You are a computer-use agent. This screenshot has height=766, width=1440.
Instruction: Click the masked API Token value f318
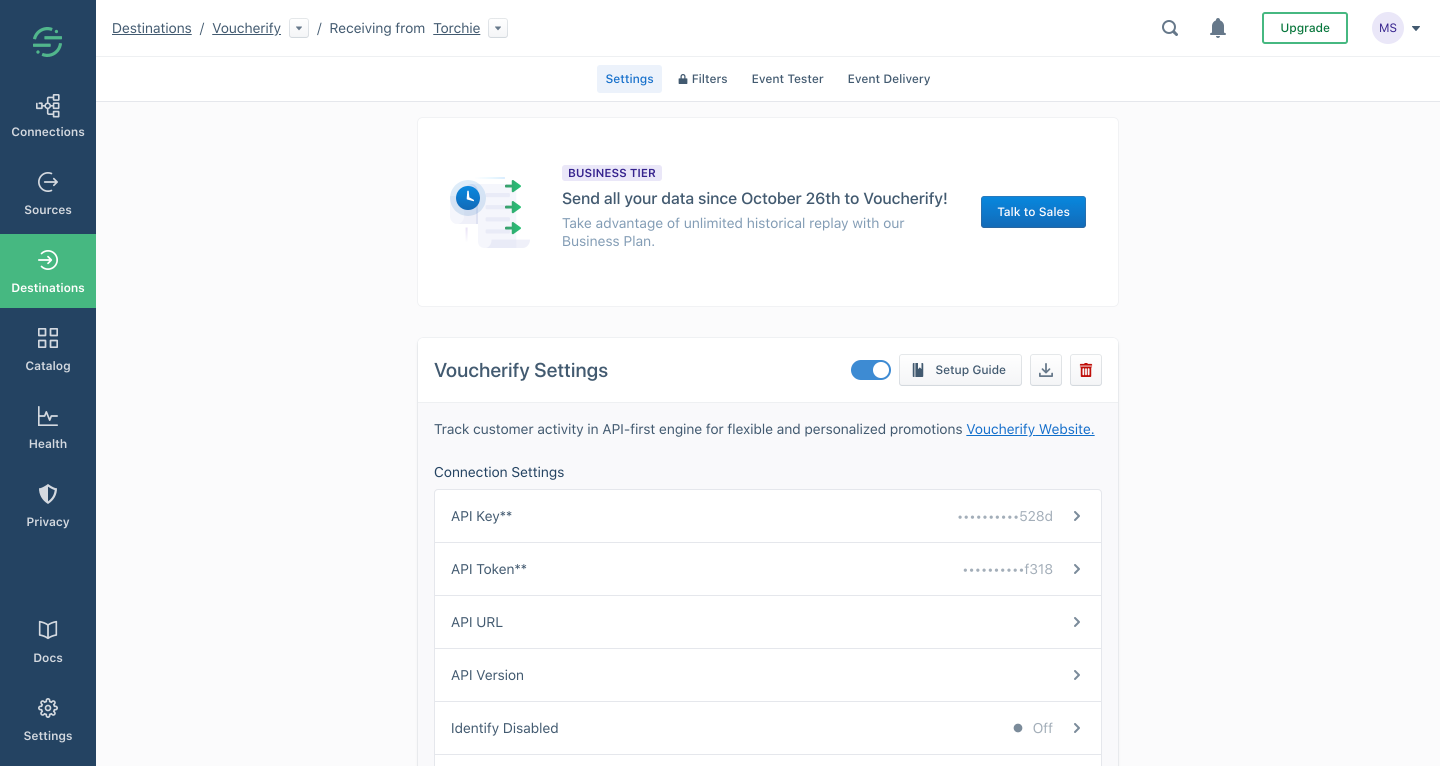tap(1008, 569)
